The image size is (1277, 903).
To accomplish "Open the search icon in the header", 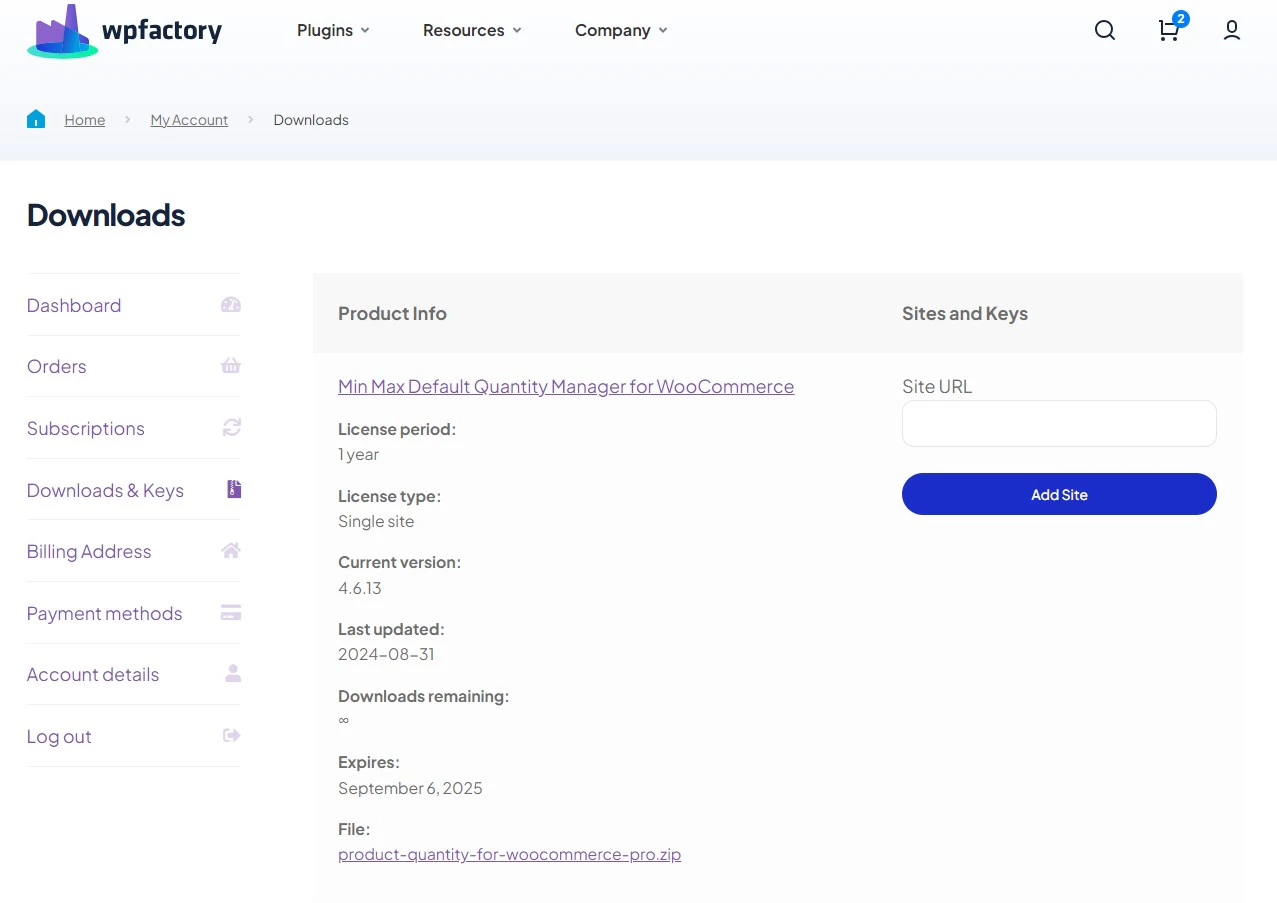I will coord(1104,30).
